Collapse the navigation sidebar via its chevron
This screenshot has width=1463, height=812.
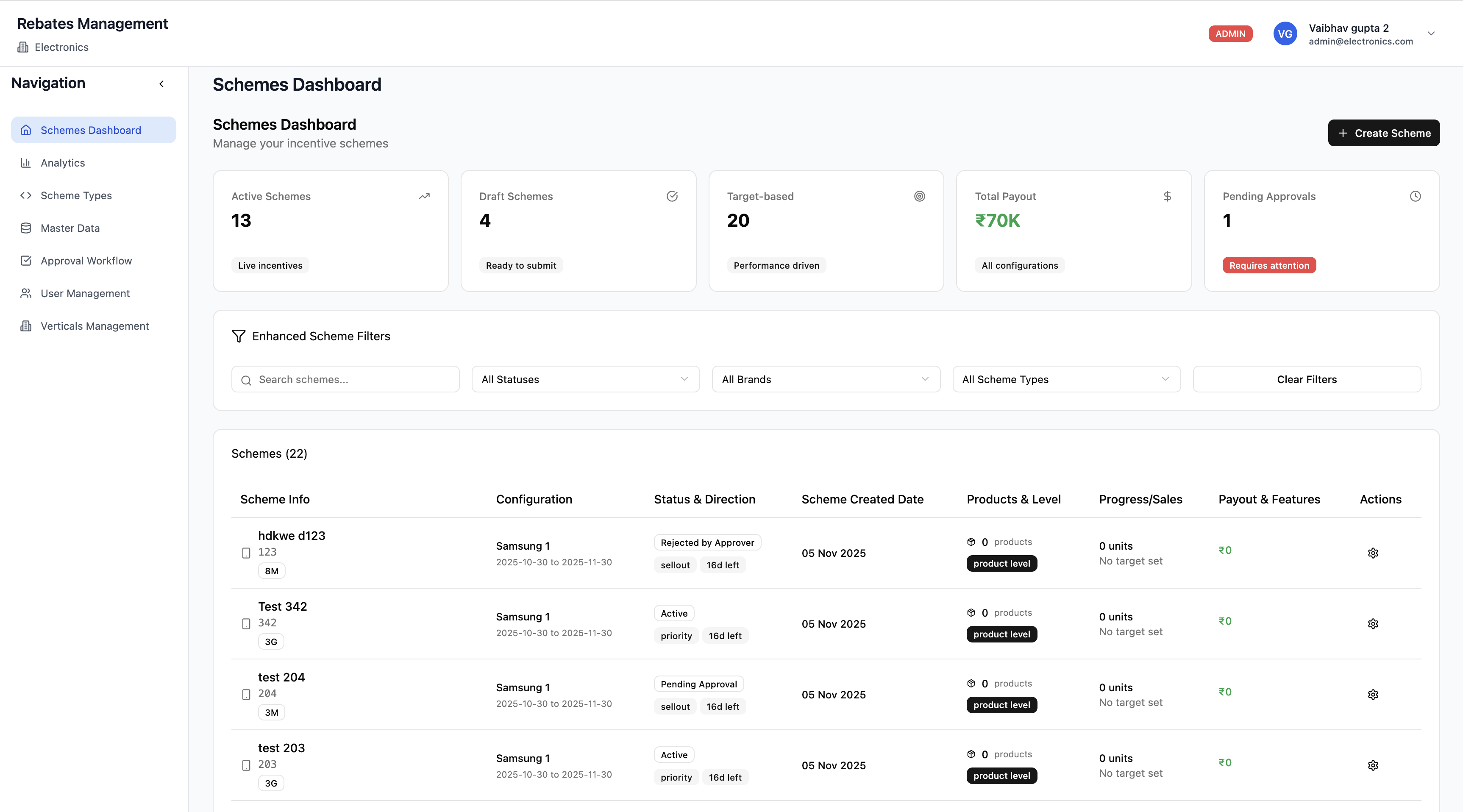[162, 83]
